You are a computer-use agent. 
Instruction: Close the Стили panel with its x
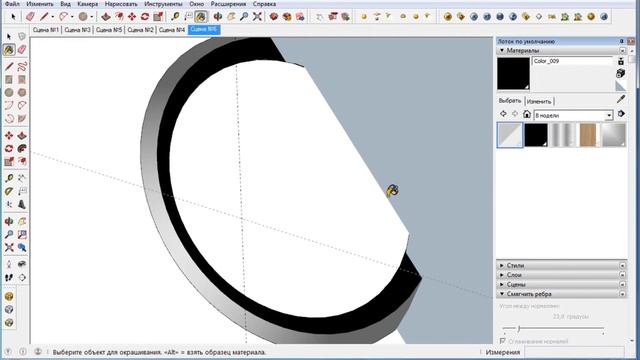tap(622, 265)
